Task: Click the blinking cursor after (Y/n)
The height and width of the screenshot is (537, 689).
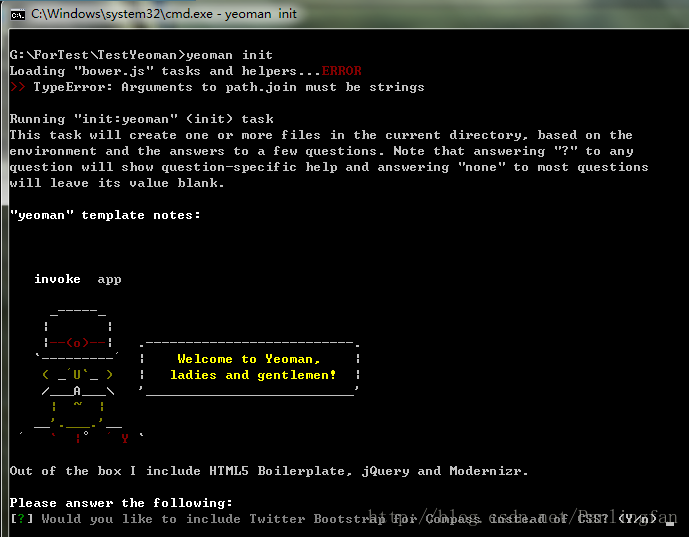Action: [670, 523]
